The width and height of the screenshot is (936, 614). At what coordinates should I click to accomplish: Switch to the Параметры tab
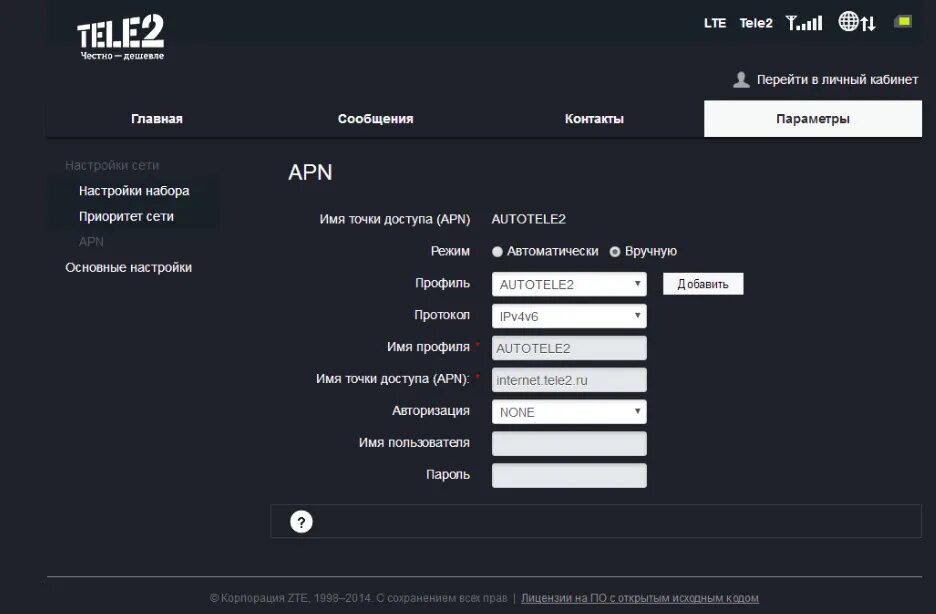click(x=812, y=119)
